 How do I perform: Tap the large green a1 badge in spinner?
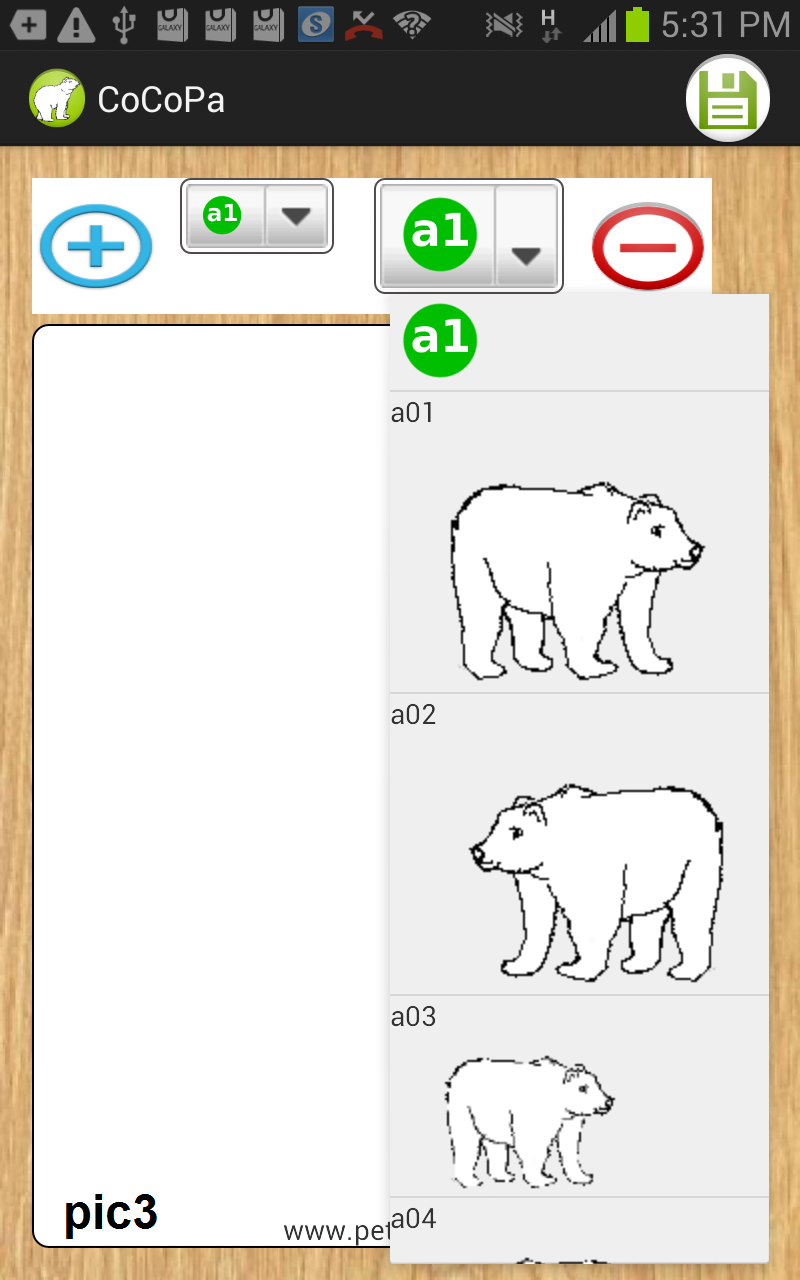(x=440, y=233)
